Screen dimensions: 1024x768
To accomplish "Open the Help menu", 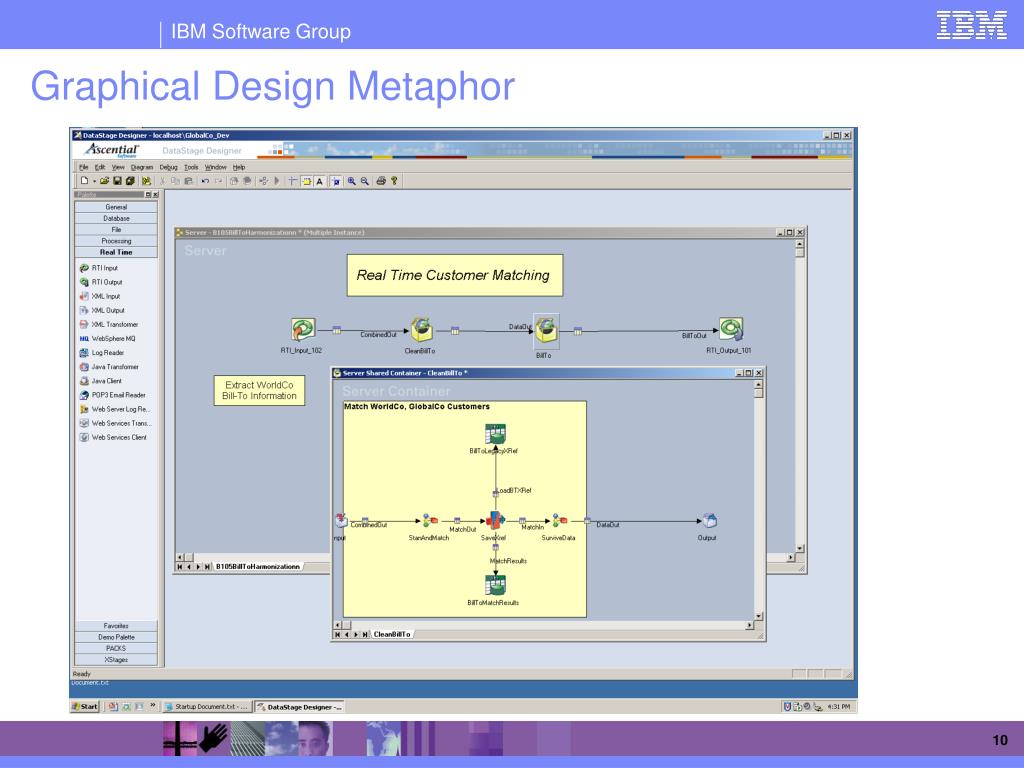I will pos(239,167).
